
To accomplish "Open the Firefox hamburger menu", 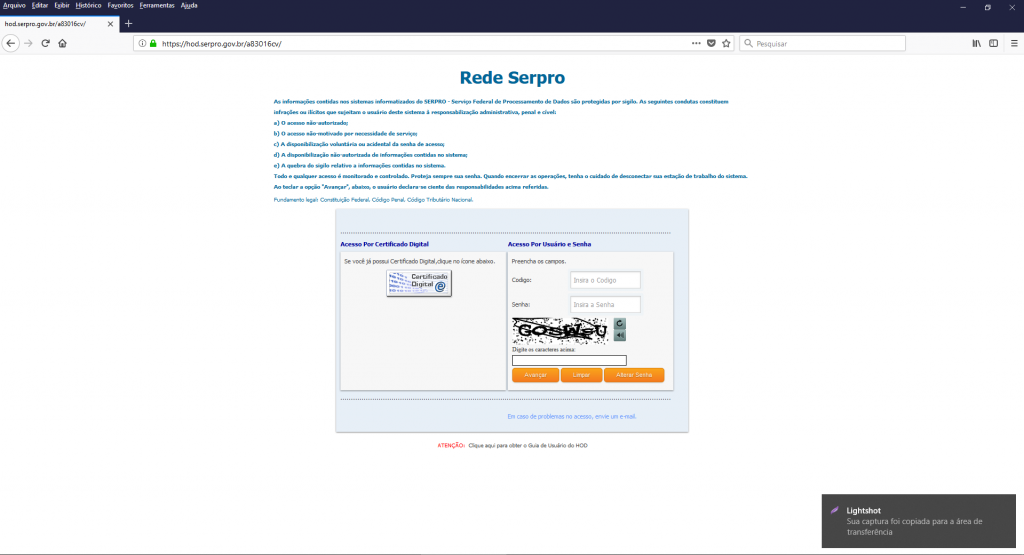I will coord(1012,44).
